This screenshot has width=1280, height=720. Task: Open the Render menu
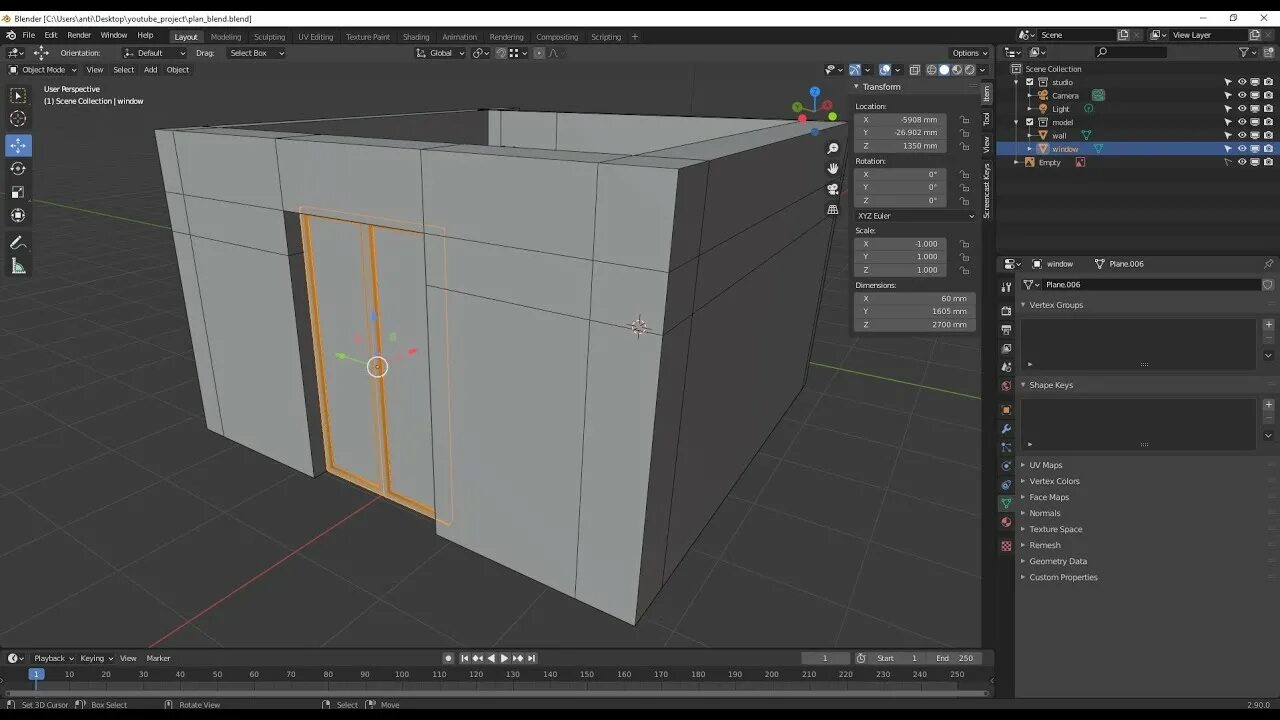click(x=79, y=35)
